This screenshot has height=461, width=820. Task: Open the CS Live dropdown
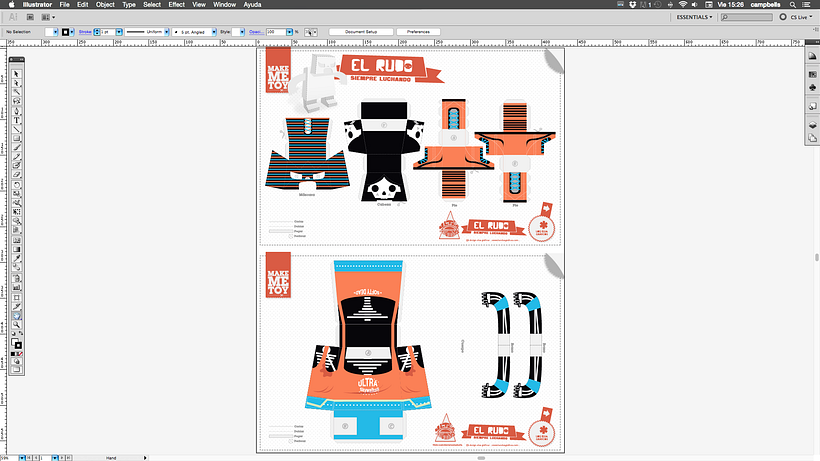point(802,17)
